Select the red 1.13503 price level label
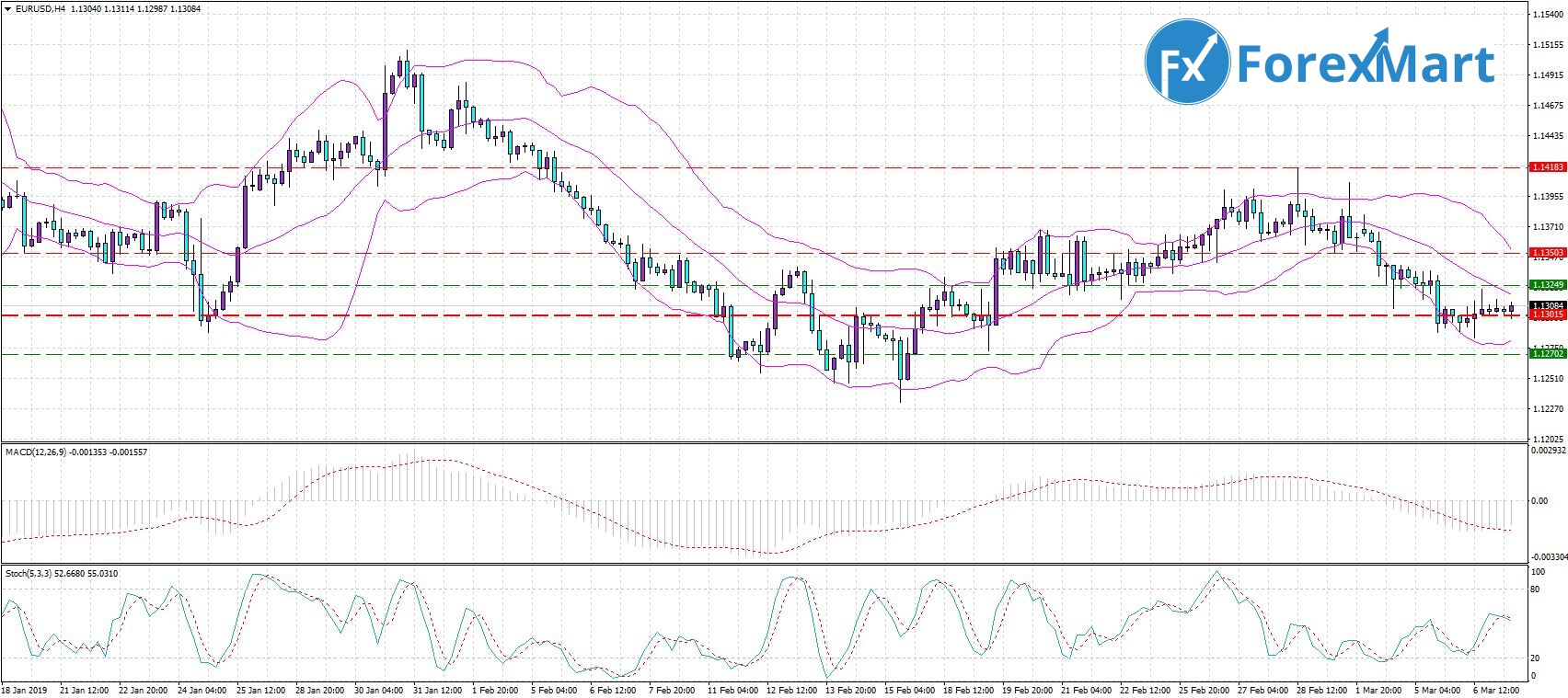The width and height of the screenshot is (1568, 698). pyautogui.click(x=1546, y=252)
